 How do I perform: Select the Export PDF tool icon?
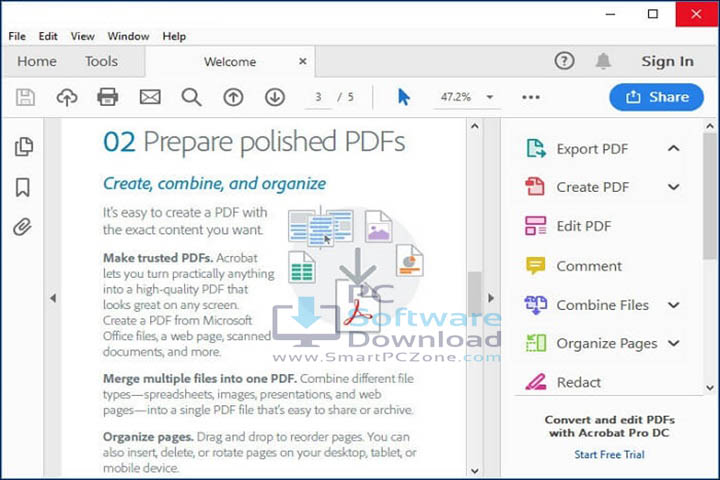535,148
